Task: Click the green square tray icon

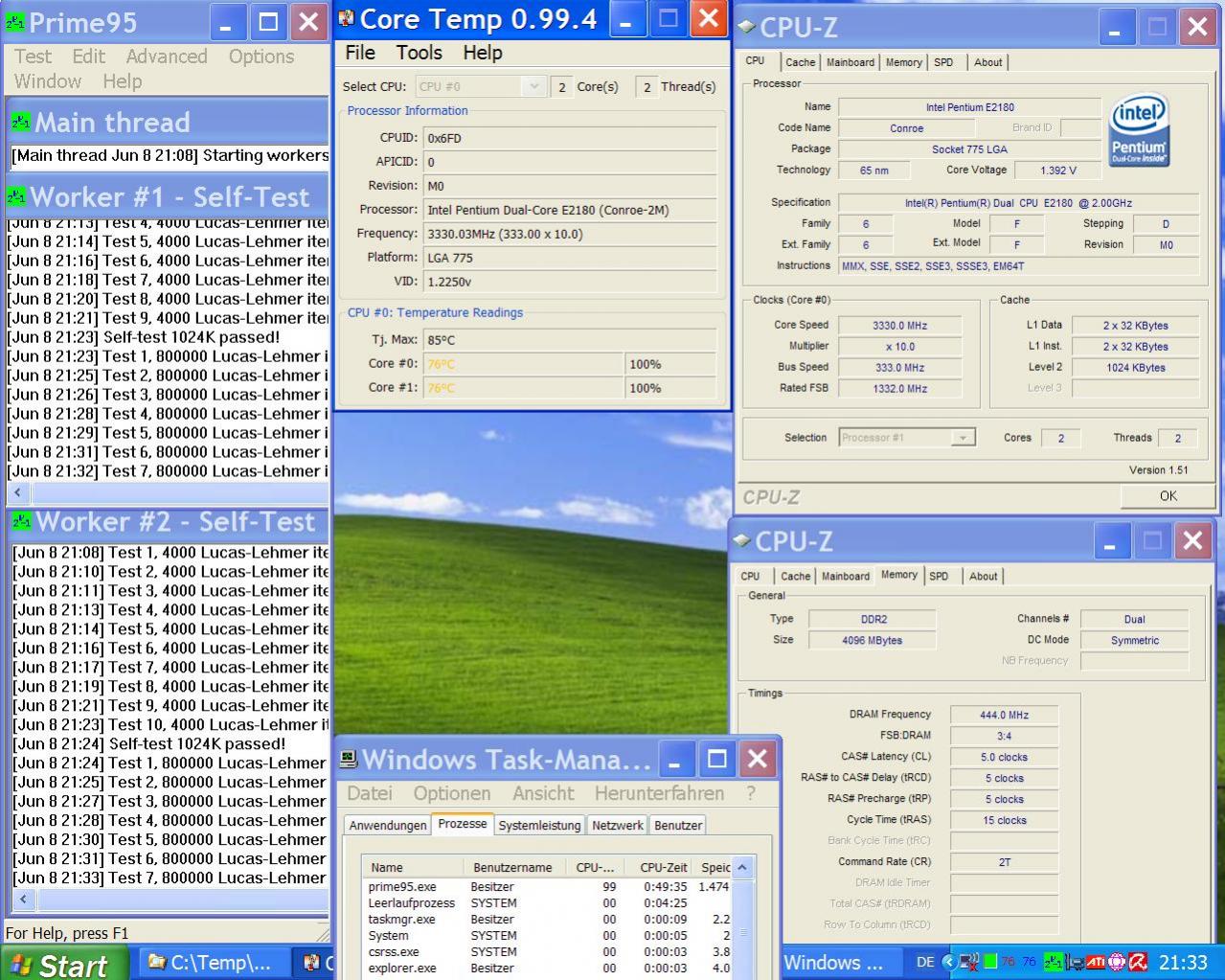Action: pos(990,961)
